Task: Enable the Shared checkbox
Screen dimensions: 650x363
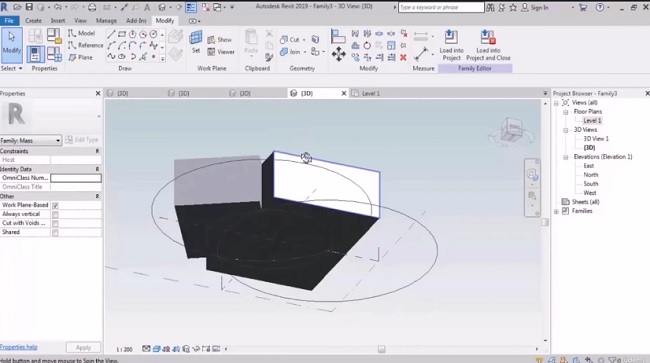Action: pos(55,232)
